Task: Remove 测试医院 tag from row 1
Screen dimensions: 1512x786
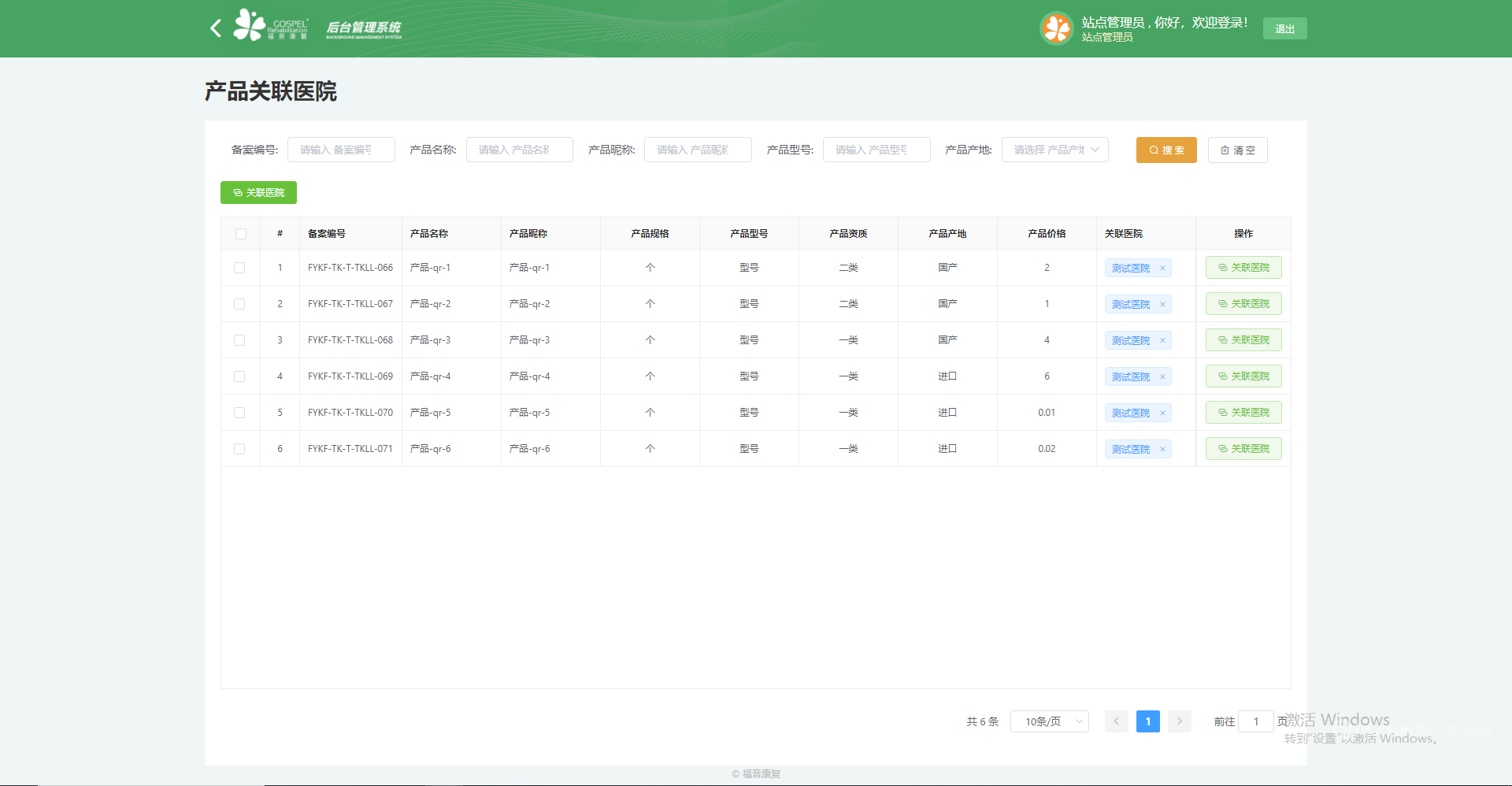Action: click(1162, 268)
